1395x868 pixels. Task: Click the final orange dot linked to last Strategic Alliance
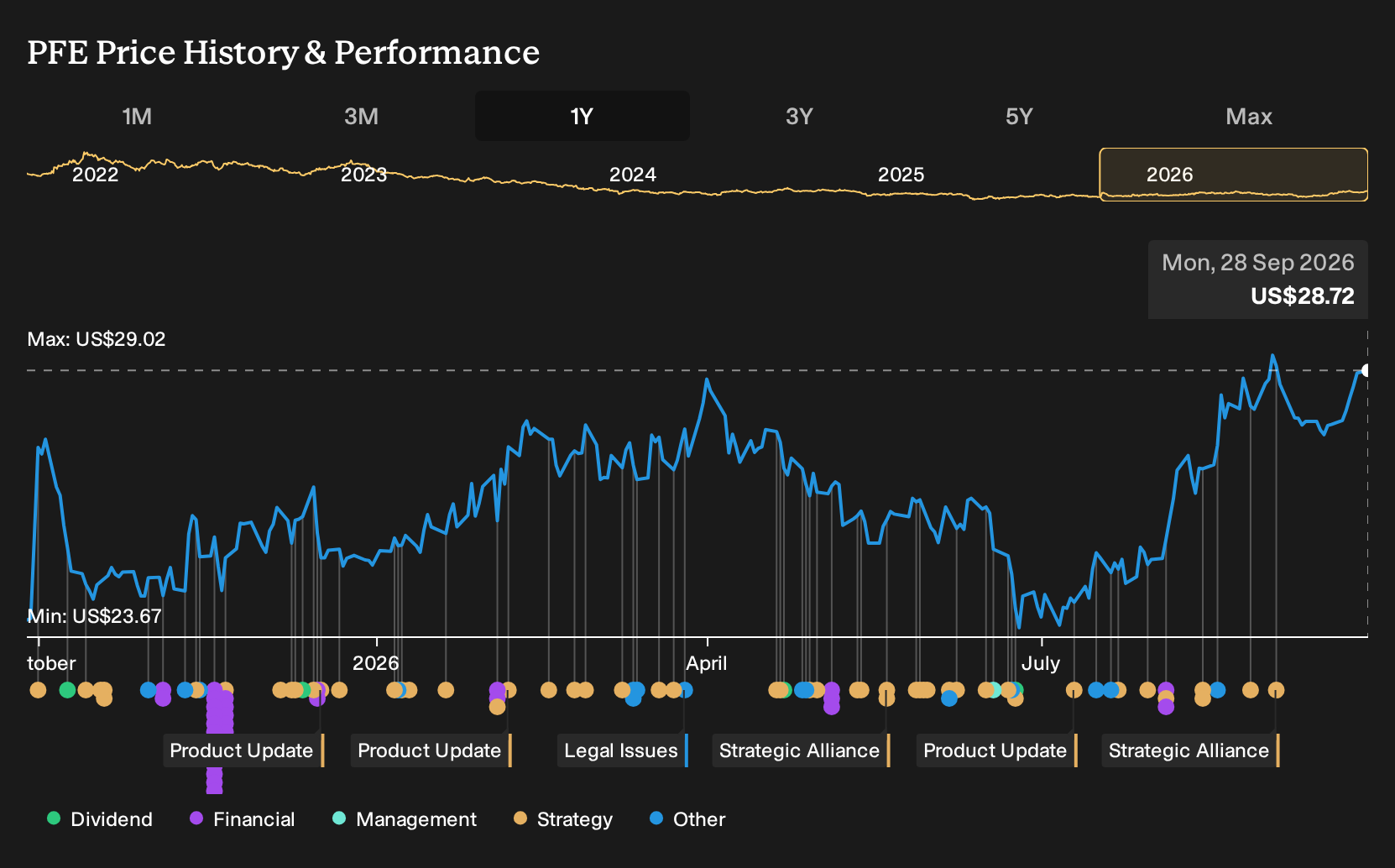(1276, 690)
